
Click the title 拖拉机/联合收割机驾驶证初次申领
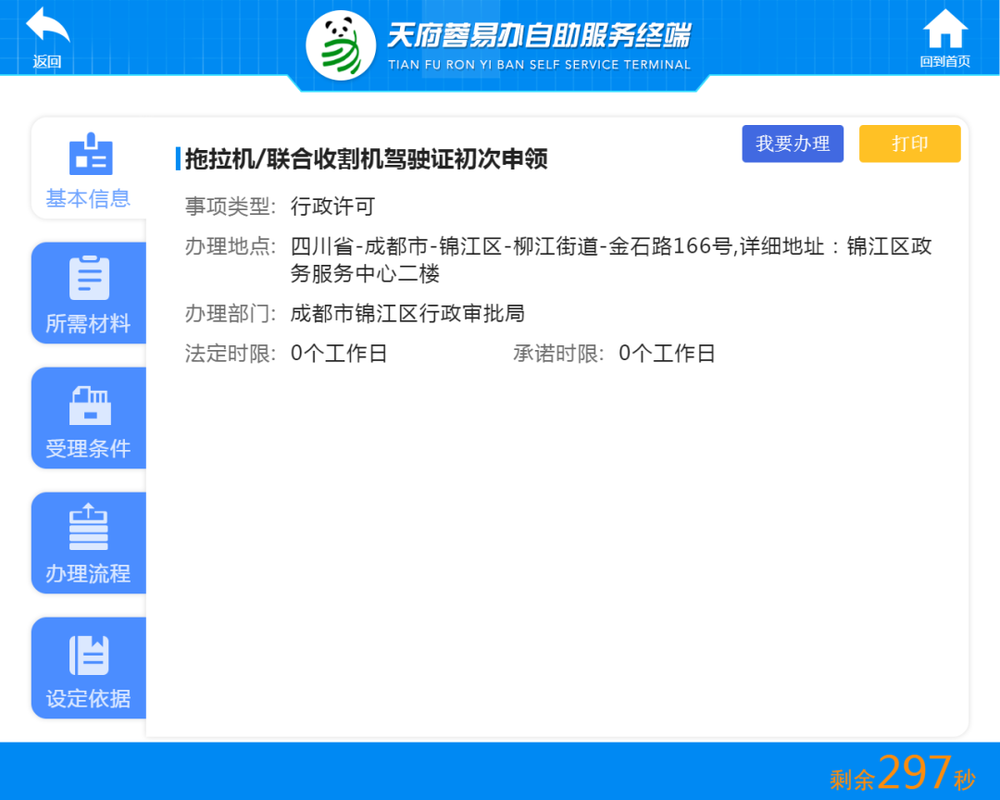(366, 159)
